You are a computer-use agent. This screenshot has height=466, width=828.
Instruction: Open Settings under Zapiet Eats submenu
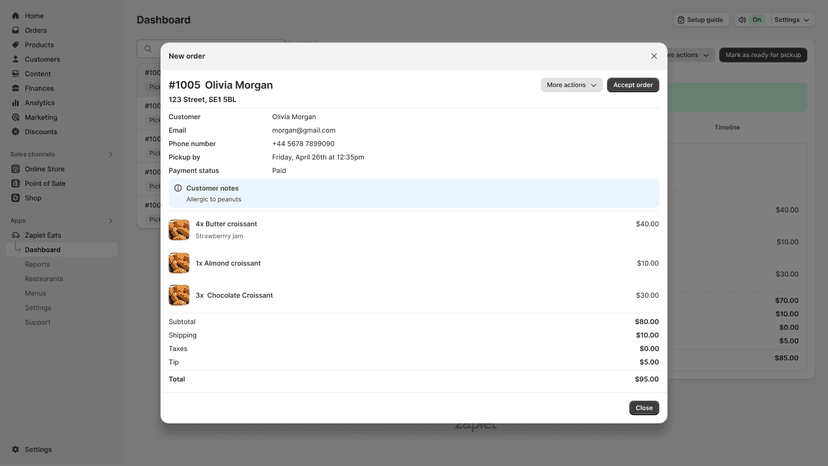click(x=37, y=307)
